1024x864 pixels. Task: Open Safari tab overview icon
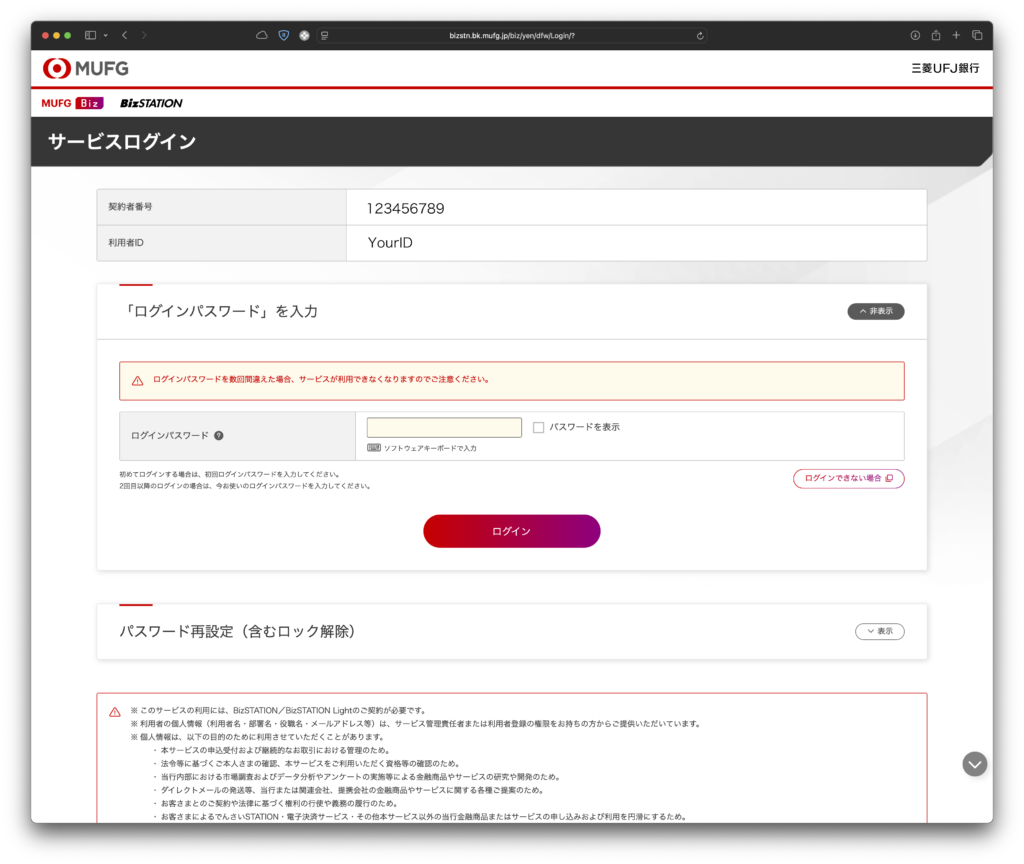point(977,35)
